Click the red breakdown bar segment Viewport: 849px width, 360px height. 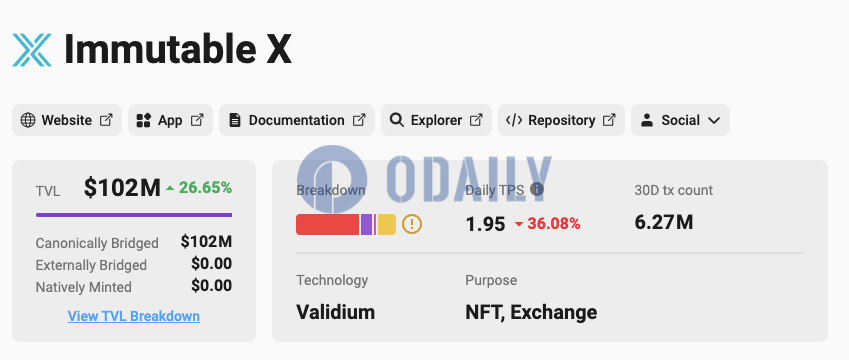point(328,224)
